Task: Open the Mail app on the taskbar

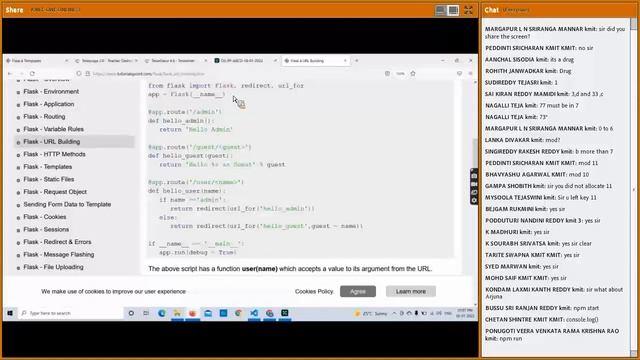Action: (208, 313)
